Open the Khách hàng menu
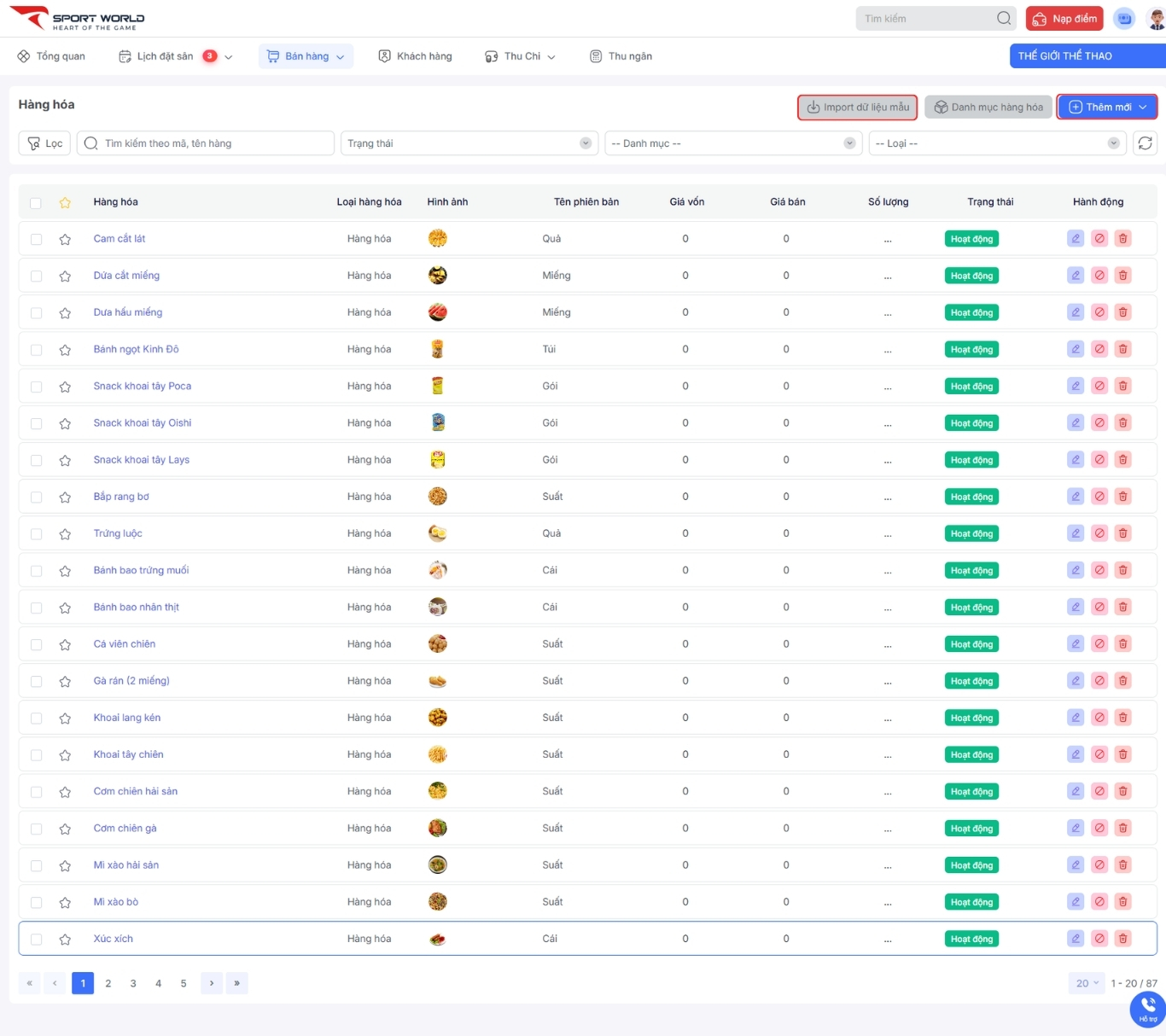The width and height of the screenshot is (1166, 1036). point(415,56)
